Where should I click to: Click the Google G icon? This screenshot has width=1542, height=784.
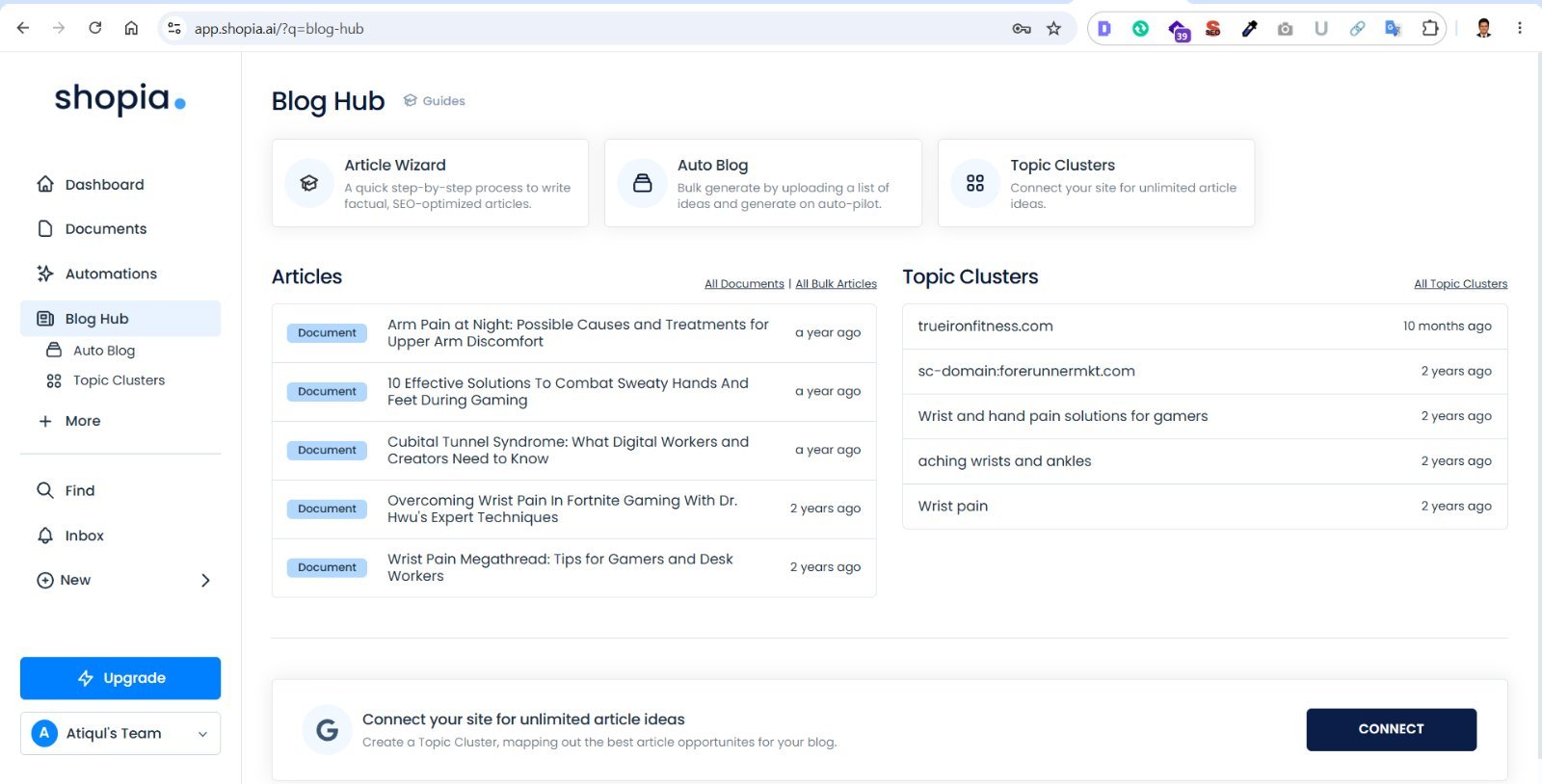tap(328, 730)
